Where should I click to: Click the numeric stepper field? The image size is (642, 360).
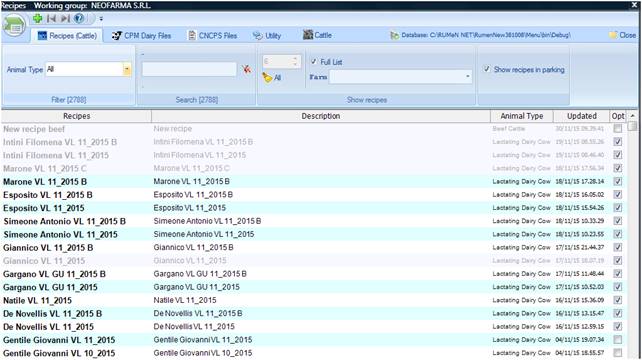pos(282,61)
